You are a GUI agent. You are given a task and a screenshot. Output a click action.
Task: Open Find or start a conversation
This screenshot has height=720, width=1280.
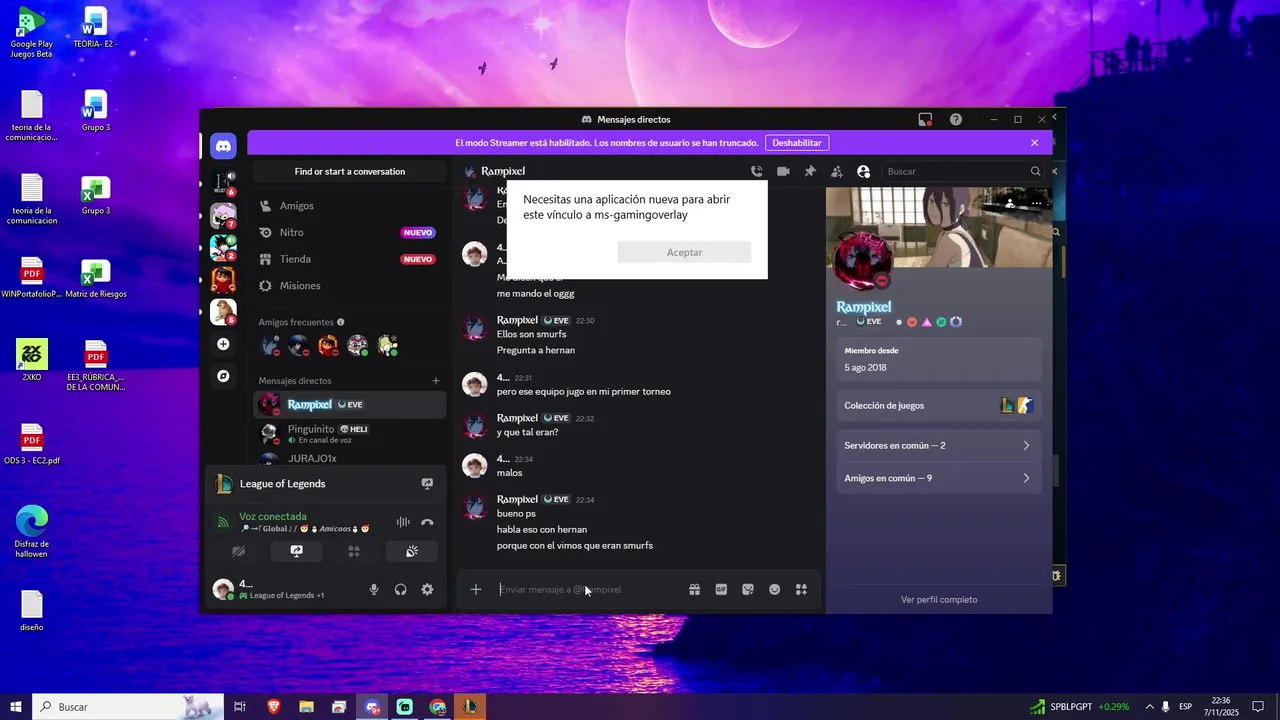(350, 171)
